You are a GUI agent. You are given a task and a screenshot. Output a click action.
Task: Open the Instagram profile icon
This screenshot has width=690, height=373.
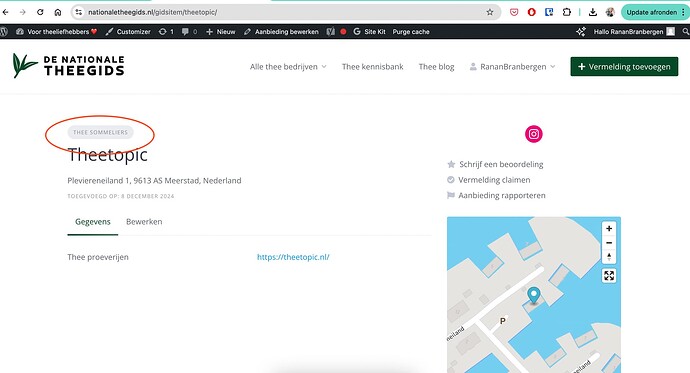(x=533, y=134)
